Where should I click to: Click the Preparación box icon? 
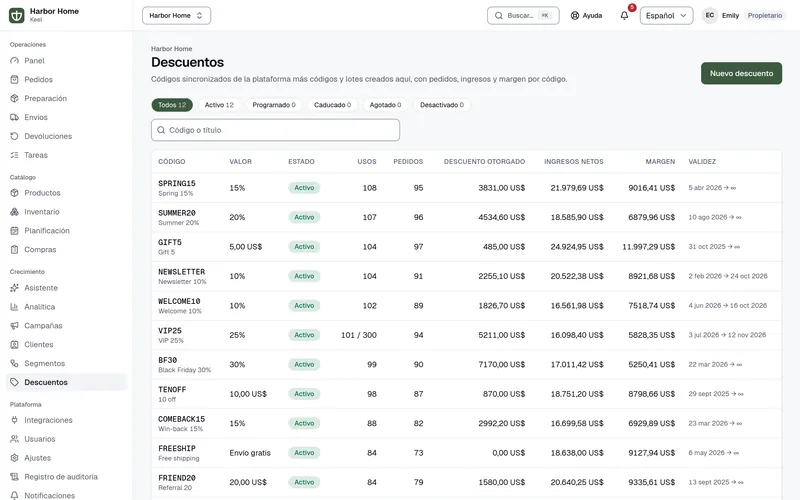tap(14, 98)
